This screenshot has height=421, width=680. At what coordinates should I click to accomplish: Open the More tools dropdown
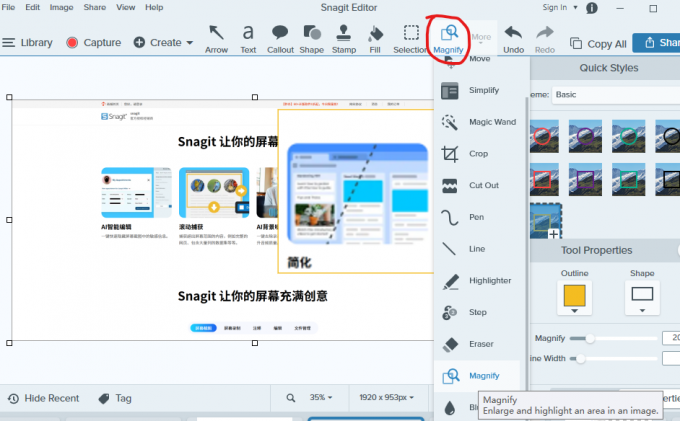[481, 37]
